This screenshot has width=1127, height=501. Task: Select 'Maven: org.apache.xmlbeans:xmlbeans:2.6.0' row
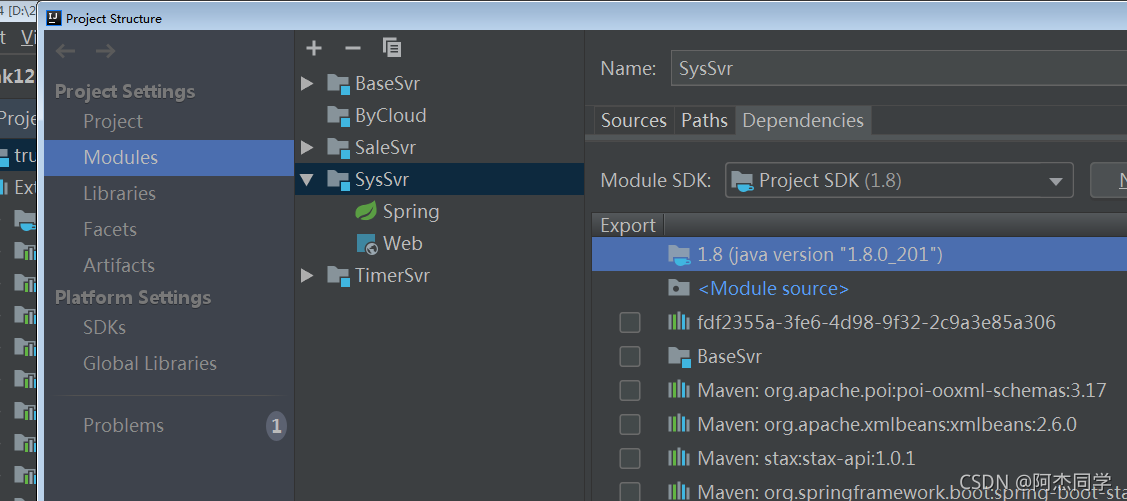[860, 424]
